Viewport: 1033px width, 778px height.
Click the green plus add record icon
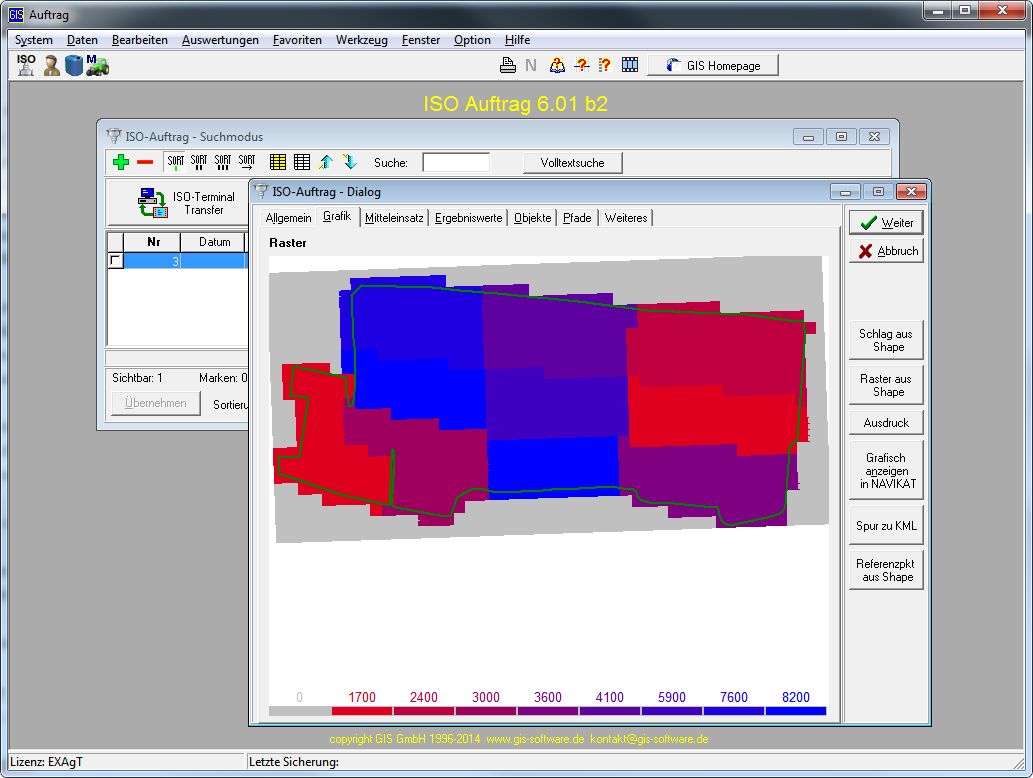(x=121, y=162)
